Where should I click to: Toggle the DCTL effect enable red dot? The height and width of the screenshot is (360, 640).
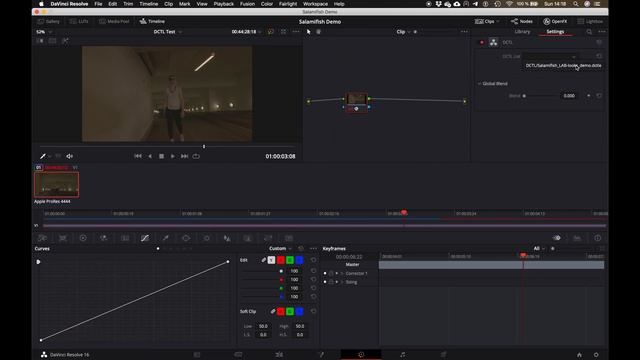(482, 42)
